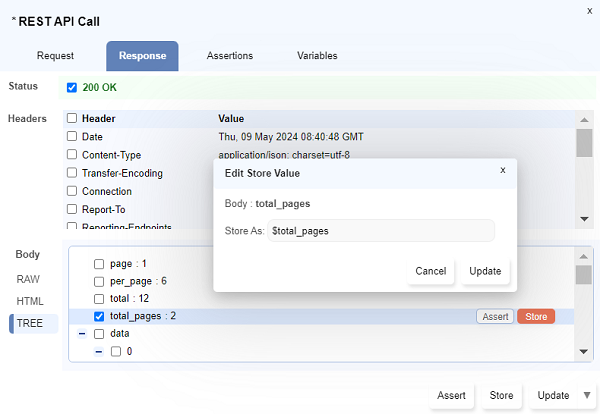Screen dimensions: 600x414
Task: Open the Assertions tab
Action: click(229, 56)
